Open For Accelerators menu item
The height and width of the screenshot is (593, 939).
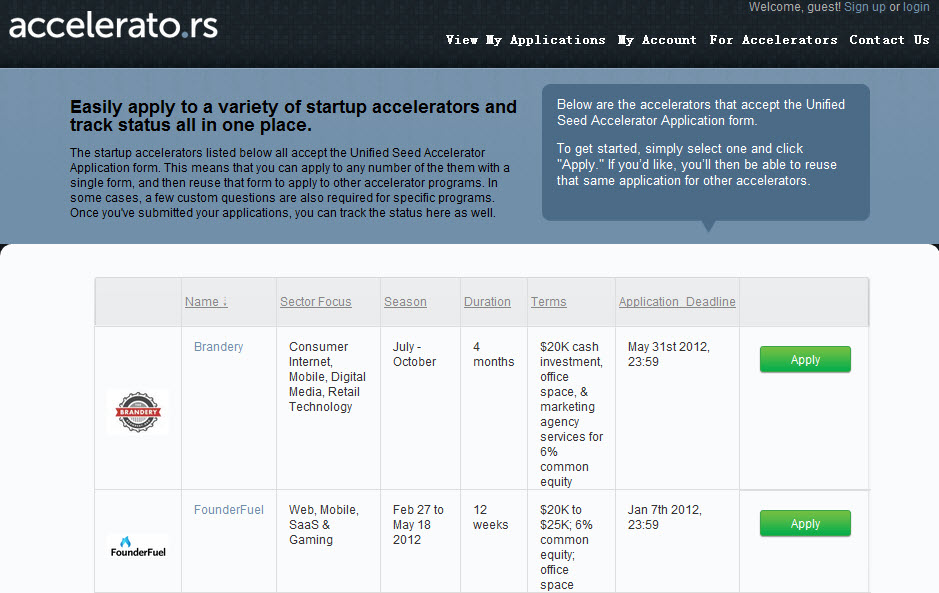pyautogui.click(x=773, y=40)
